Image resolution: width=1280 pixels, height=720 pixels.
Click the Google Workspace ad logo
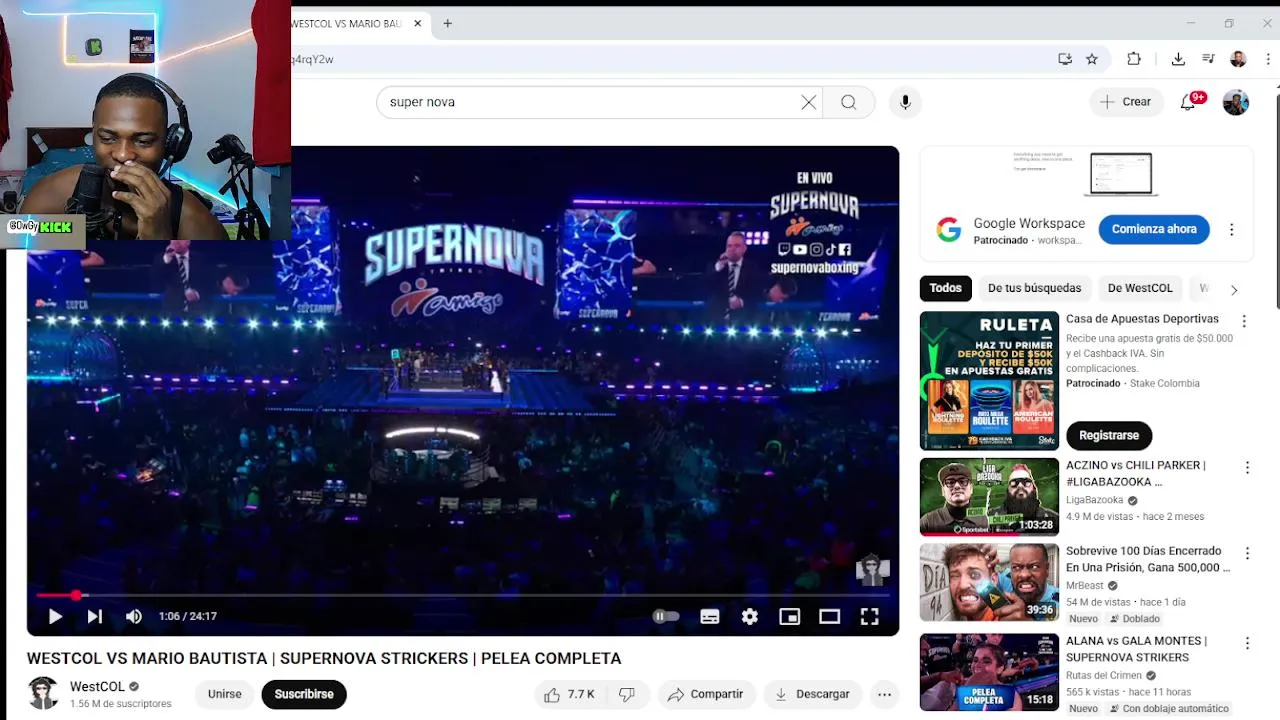click(948, 230)
